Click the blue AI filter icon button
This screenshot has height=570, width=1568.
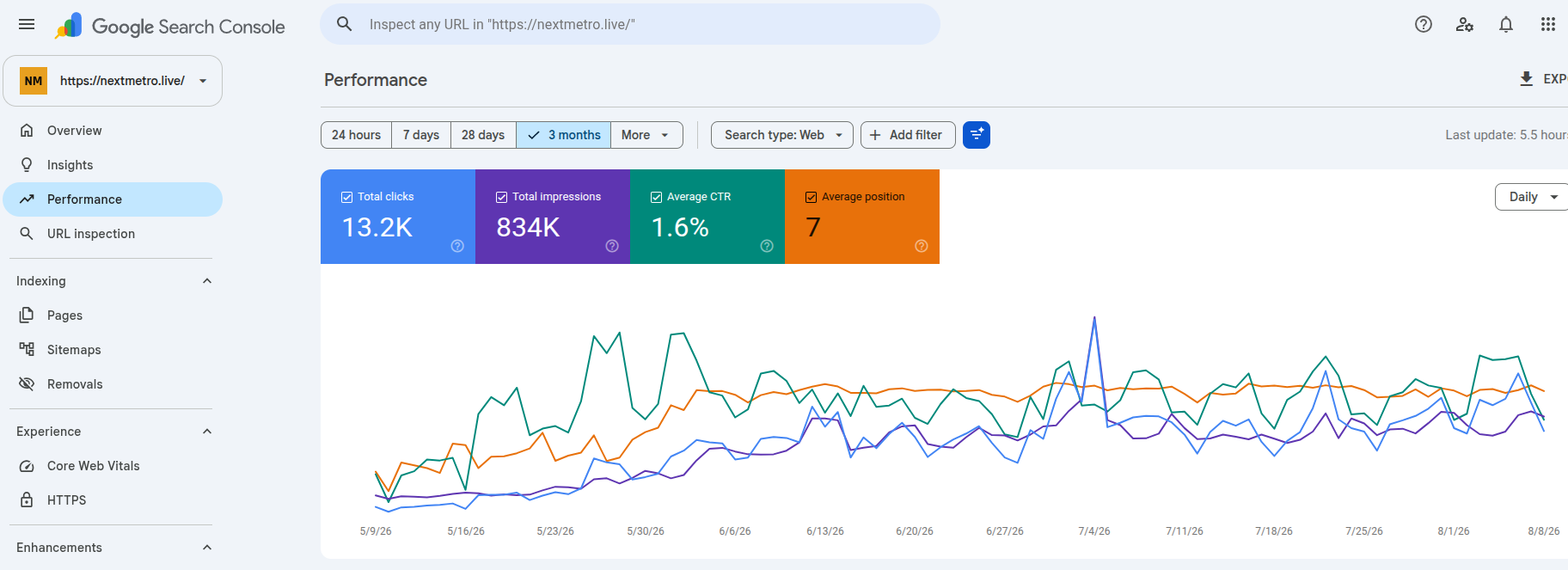click(x=977, y=135)
